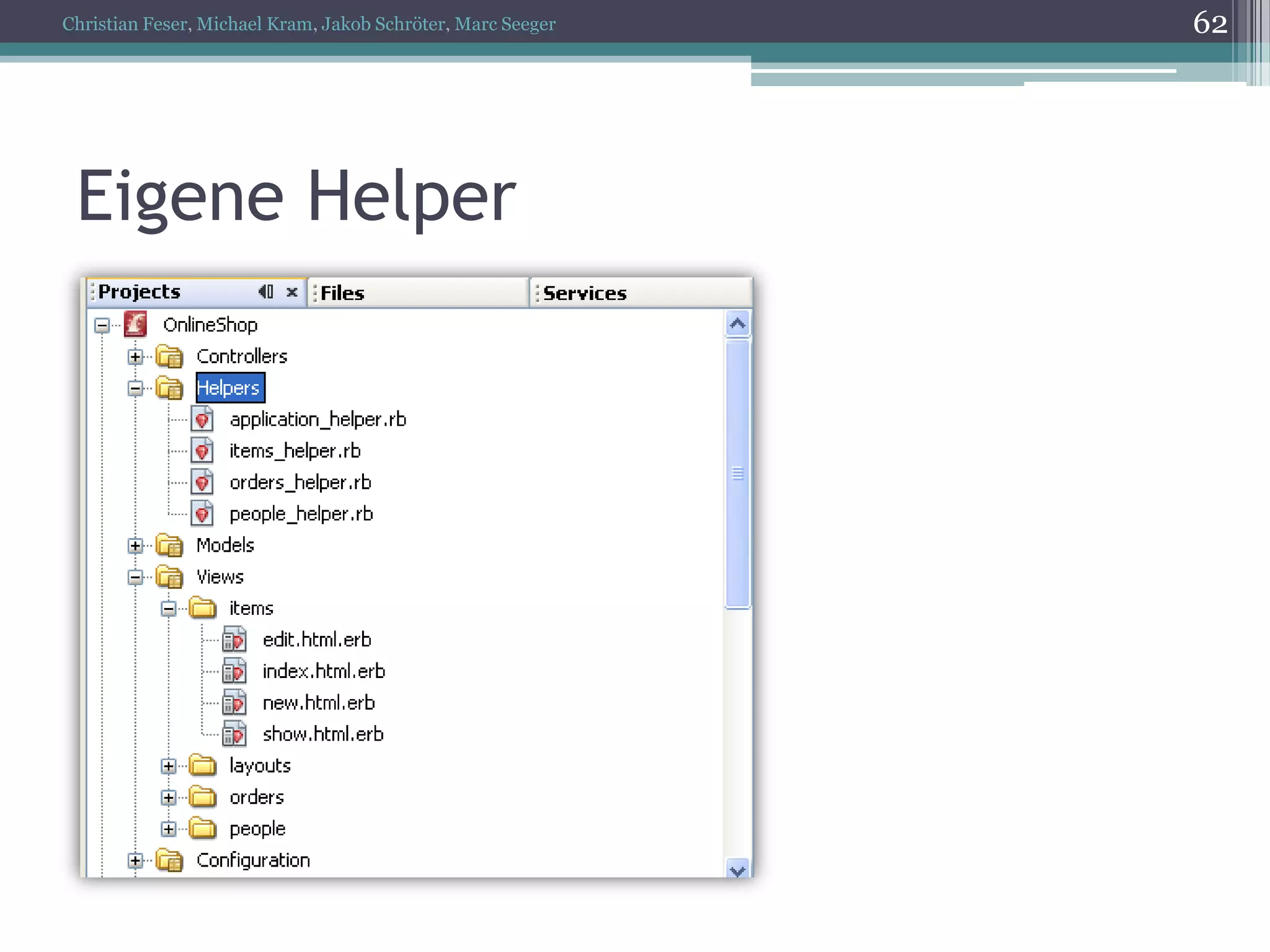1270x952 pixels.
Task: Click the Views folder icon
Action: [169, 577]
